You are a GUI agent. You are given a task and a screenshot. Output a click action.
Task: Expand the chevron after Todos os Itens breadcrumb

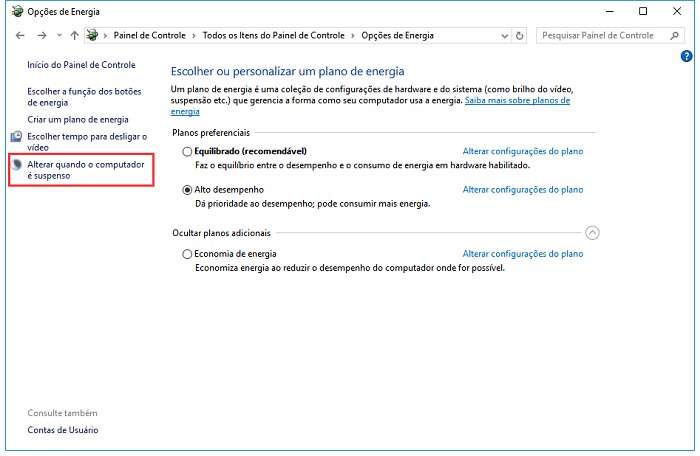point(353,36)
